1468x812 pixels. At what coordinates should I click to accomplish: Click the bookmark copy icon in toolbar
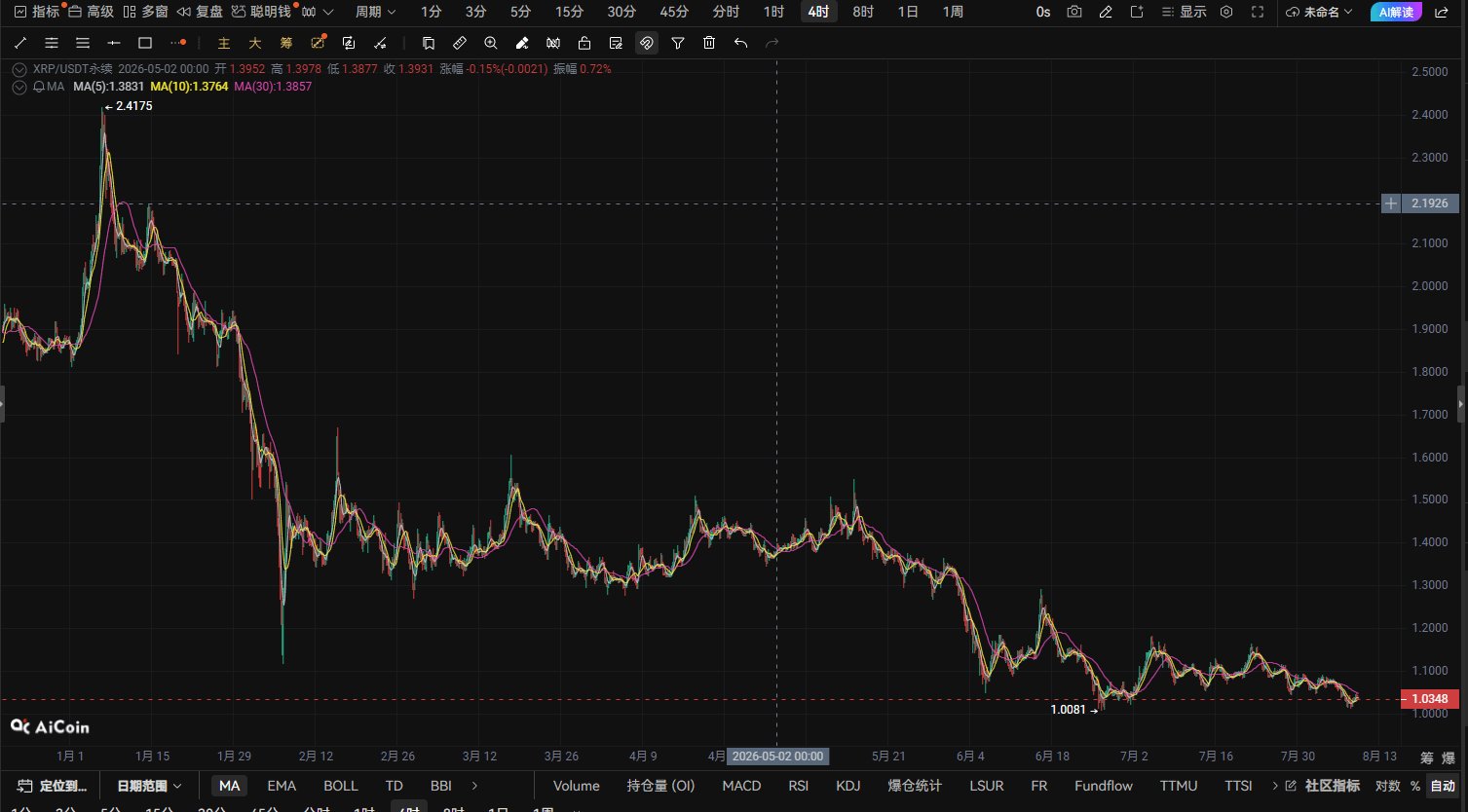[x=429, y=43]
